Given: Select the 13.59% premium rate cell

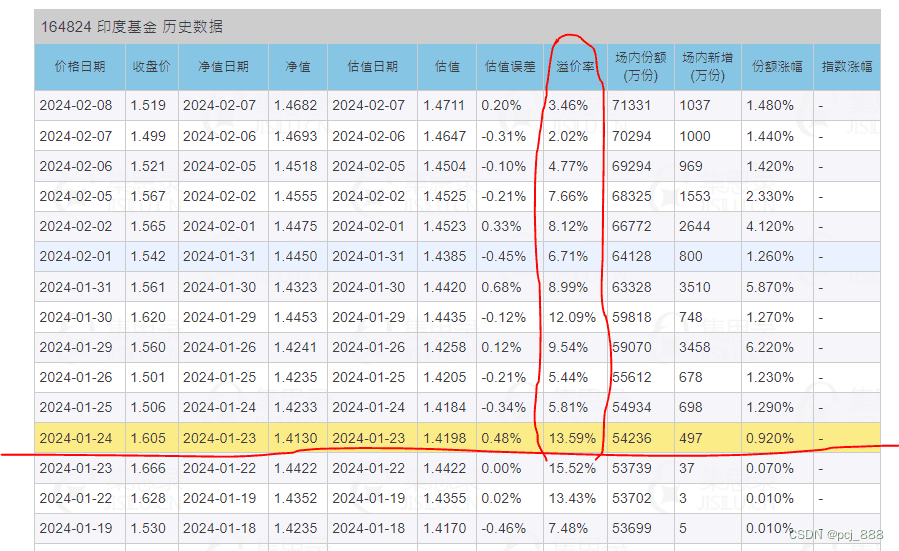Looking at the screenshot, I should pos(569,438).
